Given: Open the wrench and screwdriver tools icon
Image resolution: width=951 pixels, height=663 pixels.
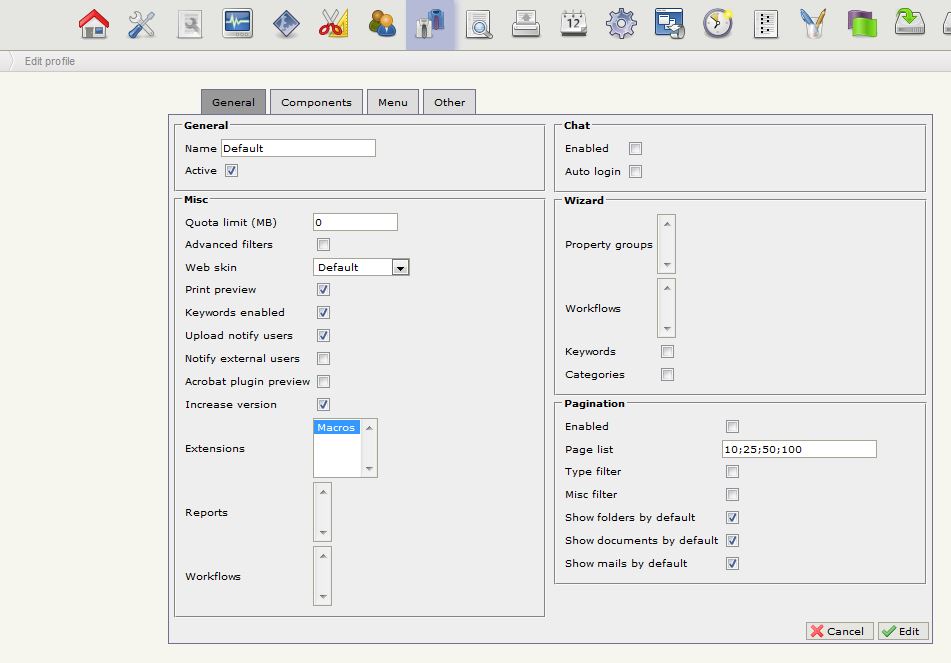Looking at the screenshot, I should pos(141,24).
